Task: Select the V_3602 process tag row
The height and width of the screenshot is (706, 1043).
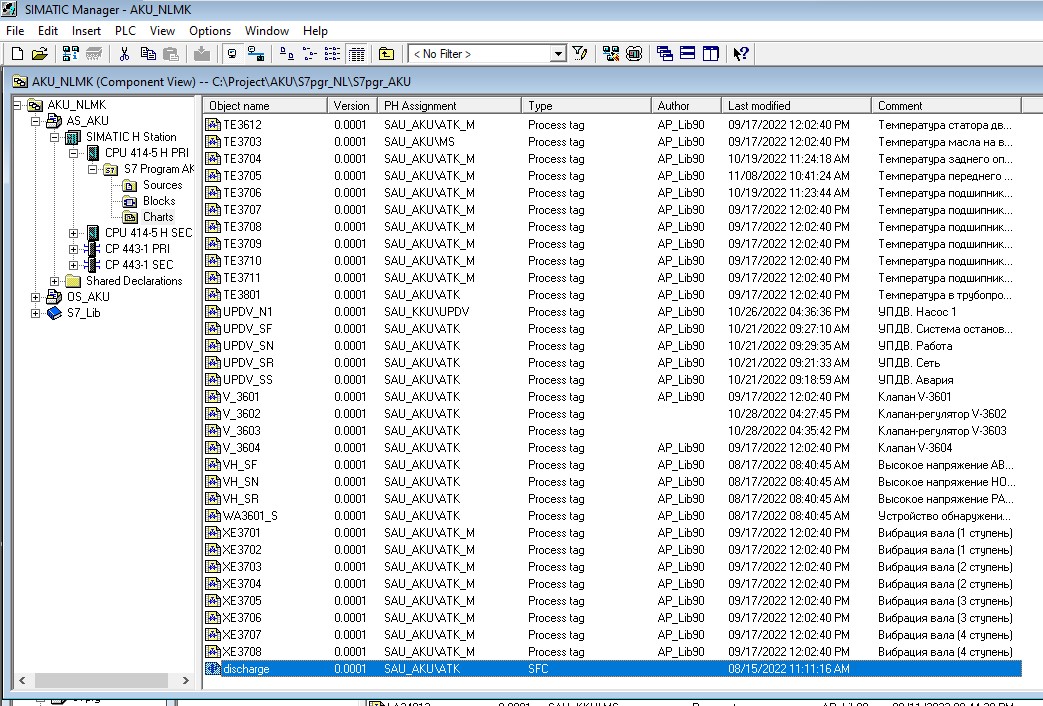Action: click(x=612, y=414)
